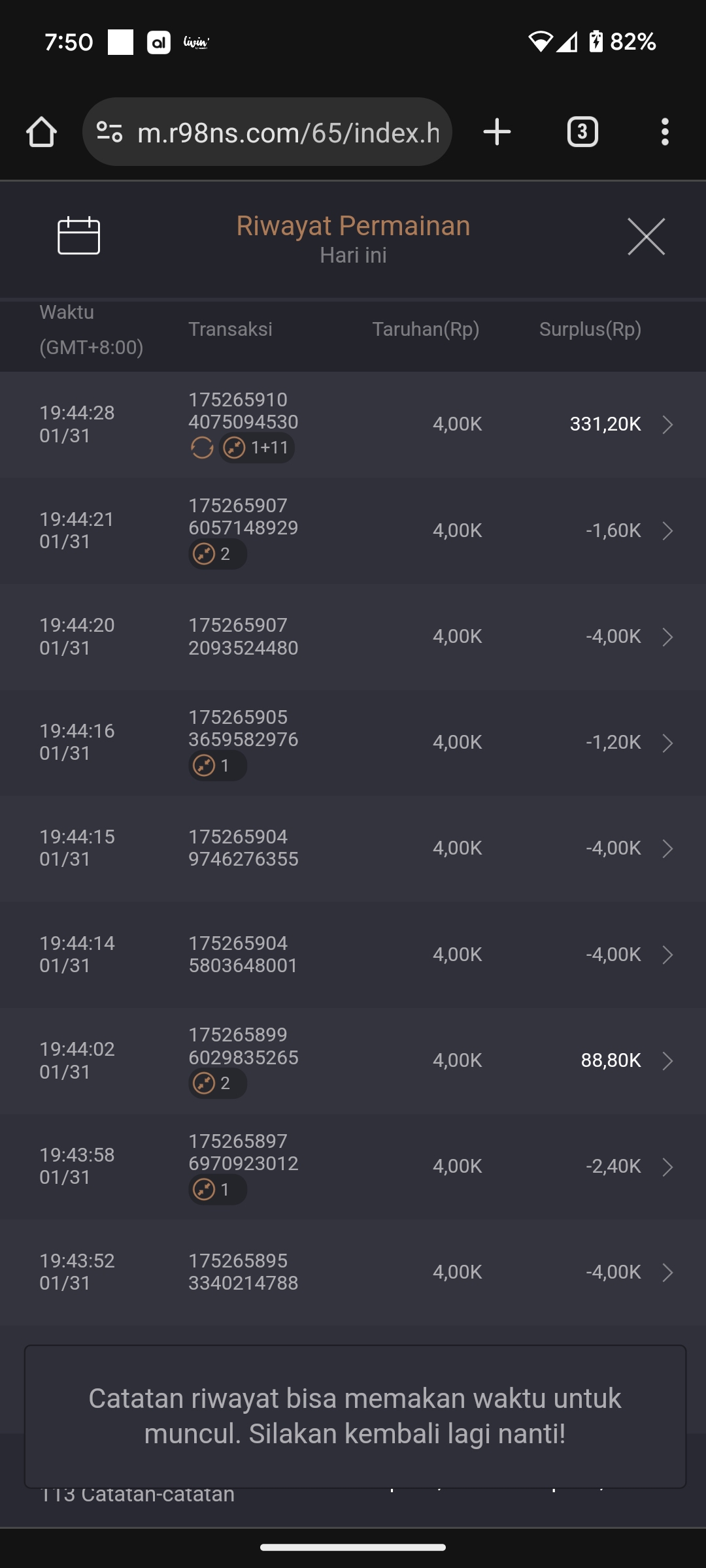Tap the browser home icon
Image resolution: width=706 pixels, height=1568 pixels.
(x=41, y=132)
